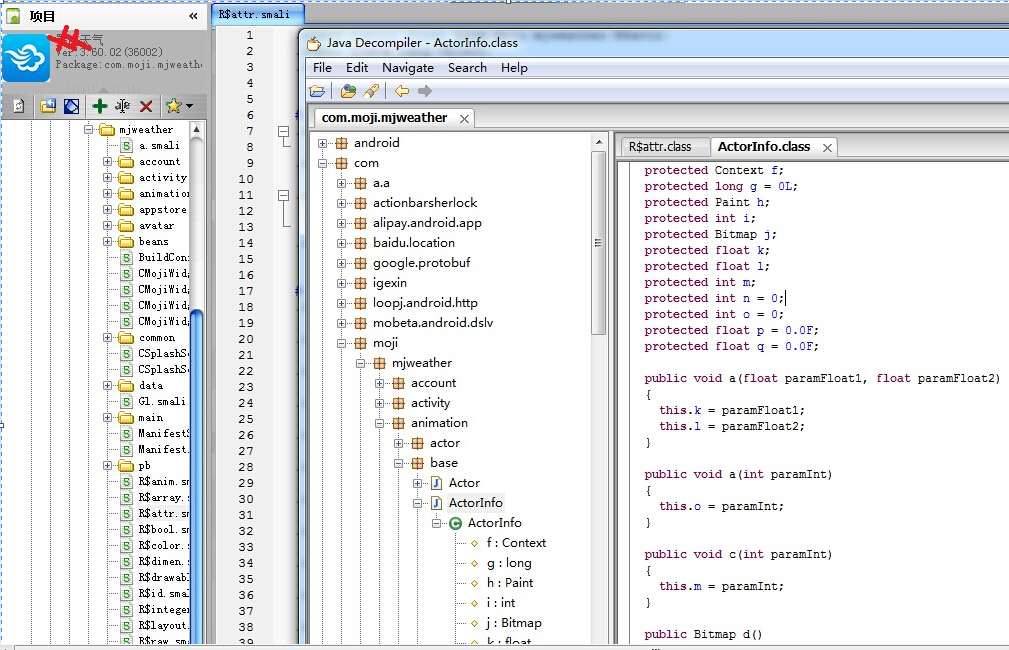Open the Navigate menu
The width and height of the screenshot is (1009, 650).
[x=408, y=68]
